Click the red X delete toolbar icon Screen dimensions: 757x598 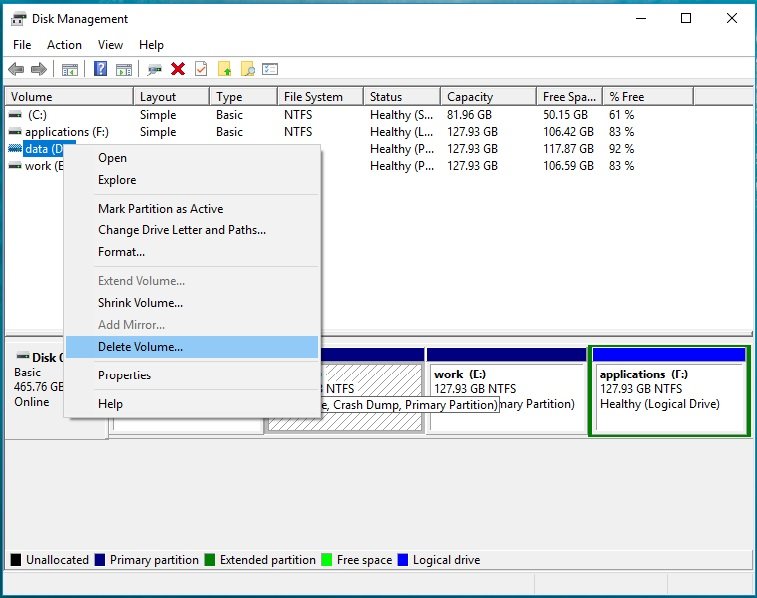click(x=178, y=69)
